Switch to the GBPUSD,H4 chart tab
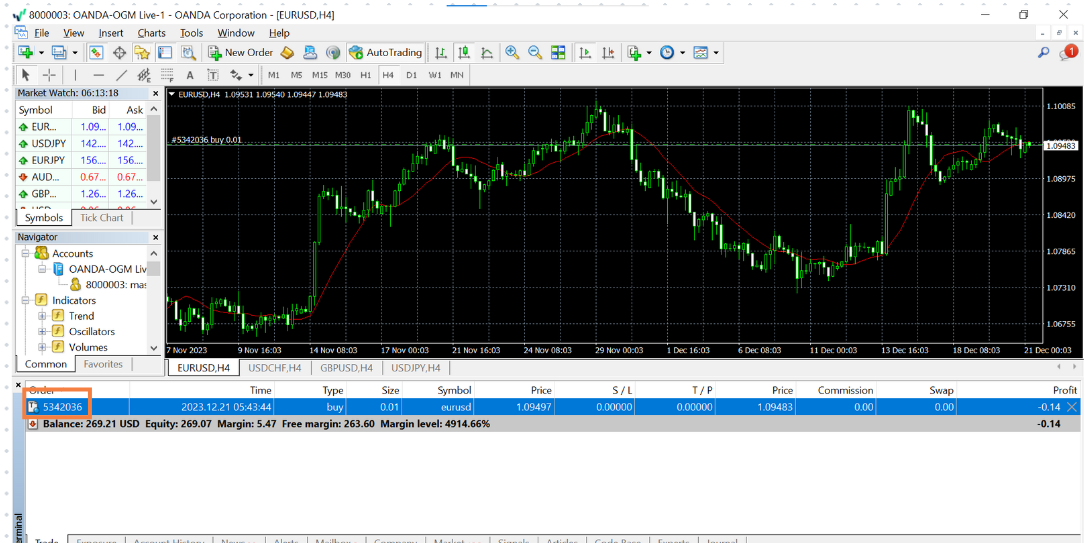1085x543 pixels. pyautogui.click(x=347, y=368)
